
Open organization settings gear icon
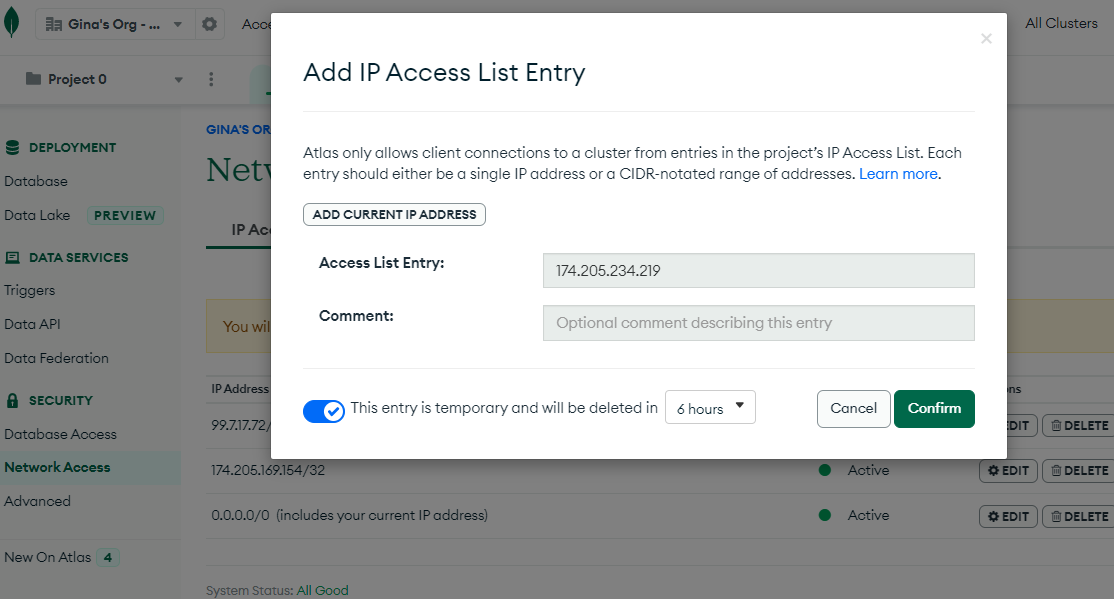click(x=209, y=24)
